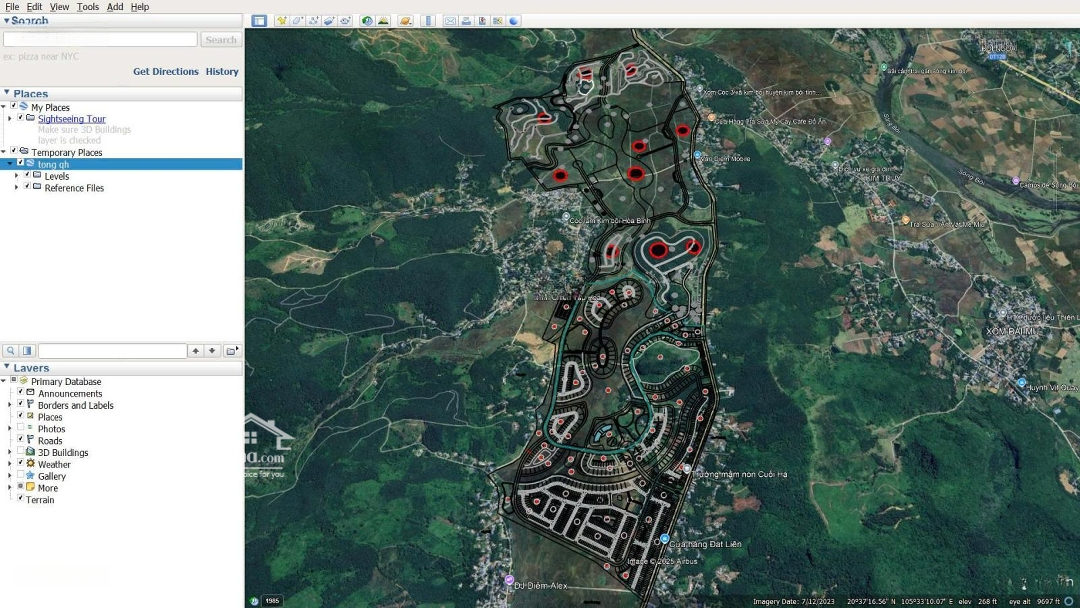Image resolution: width=1080 pixels, height=608 pixels.
Task: Open historical imagery with the clock icon
Action: tap(367, 21)
